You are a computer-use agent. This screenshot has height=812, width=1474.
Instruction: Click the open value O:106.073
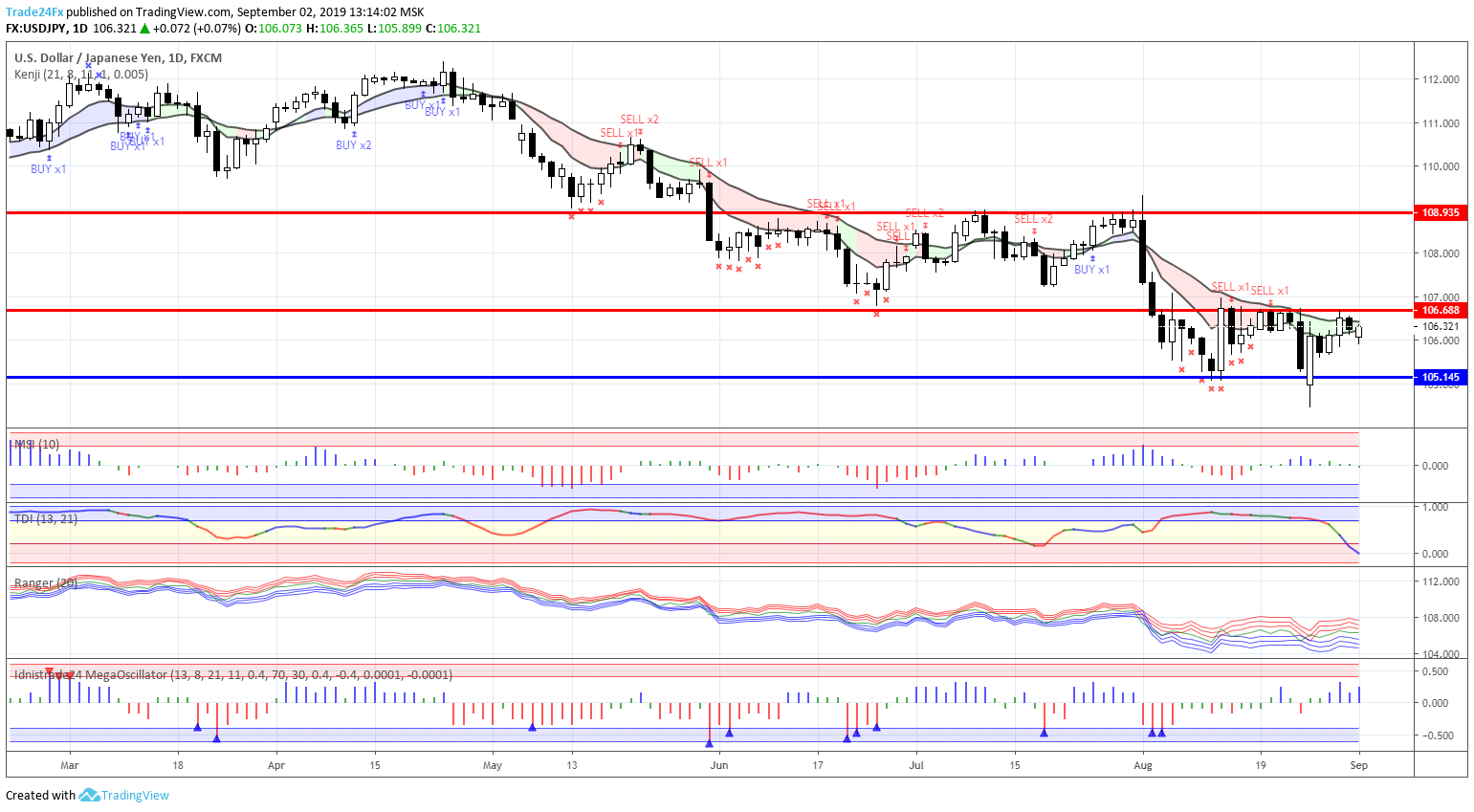click(274, 29)
